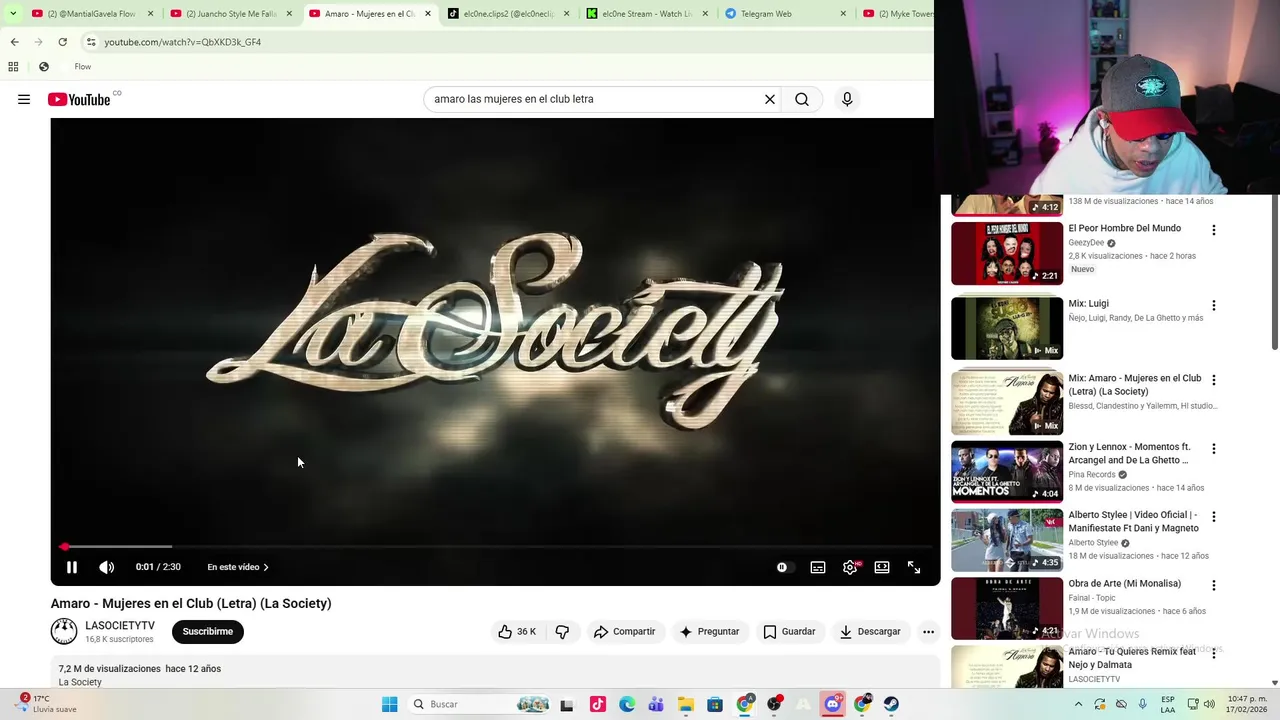1280x720 pixels.
Task: Download video with Descargar button
Action: [870, 632]
